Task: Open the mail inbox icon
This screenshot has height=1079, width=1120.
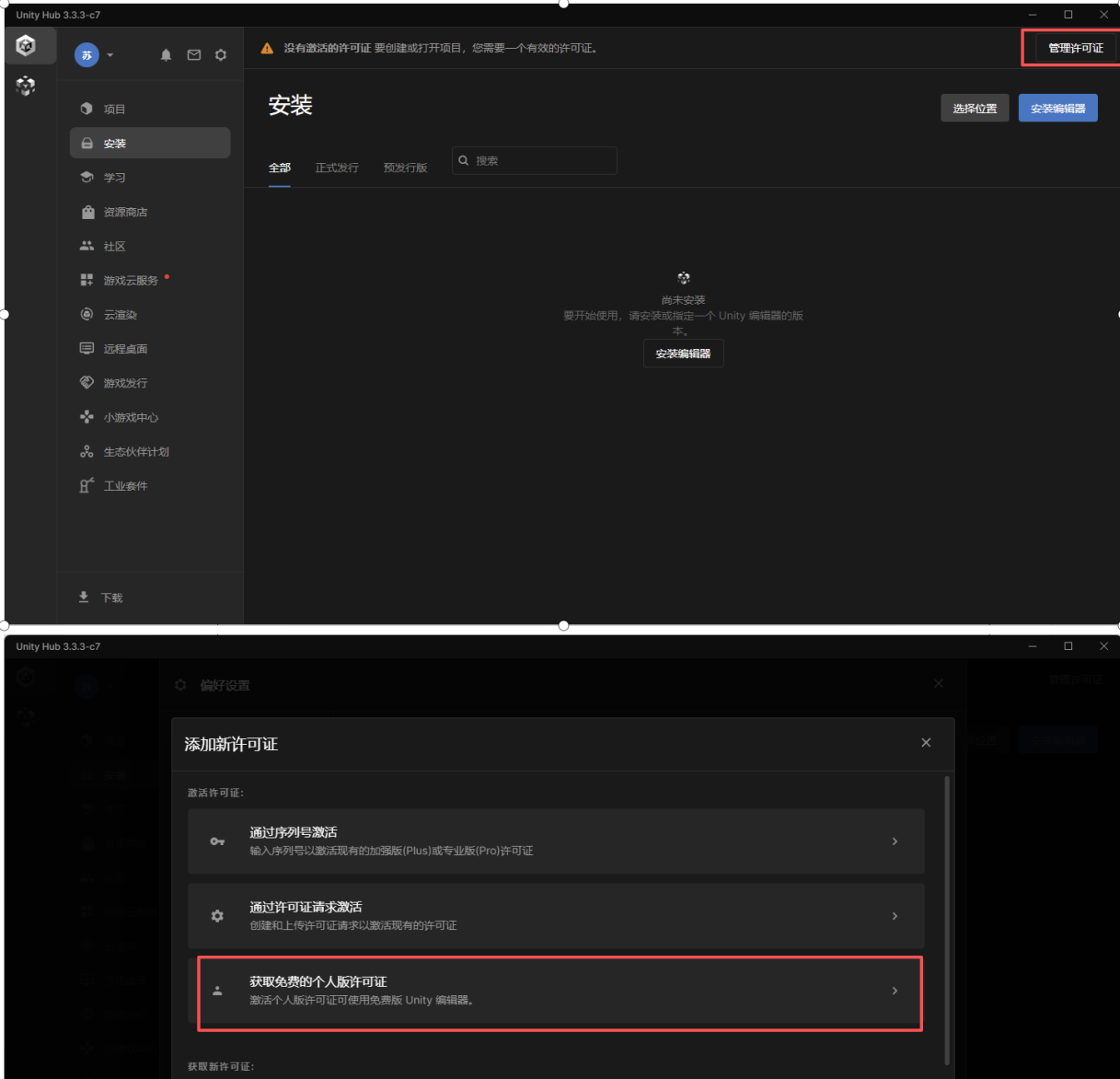Action: tap(194, 55)
